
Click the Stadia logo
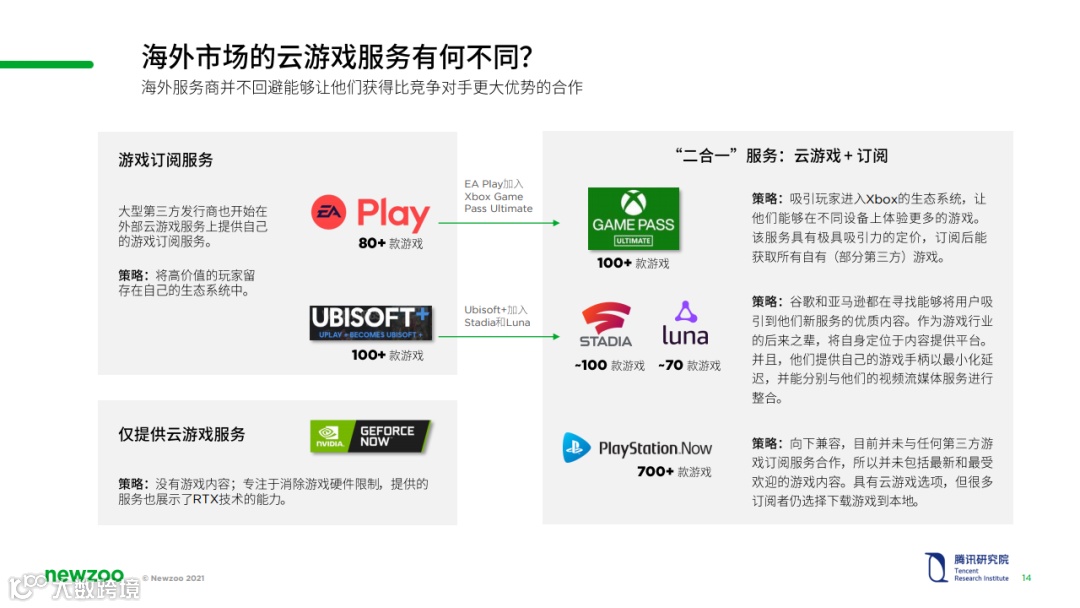tap(605, 325)
